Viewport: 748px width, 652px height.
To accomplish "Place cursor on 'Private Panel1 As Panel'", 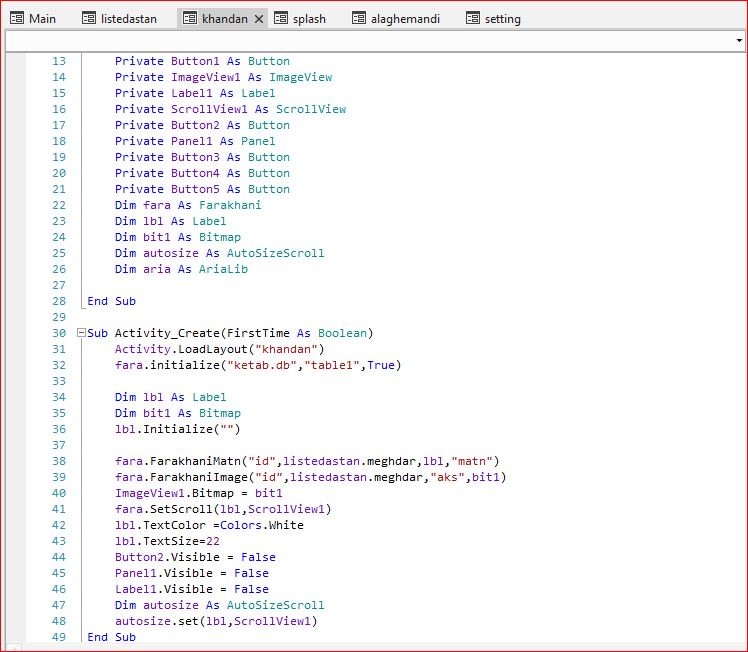I will [x=195, y=141].
